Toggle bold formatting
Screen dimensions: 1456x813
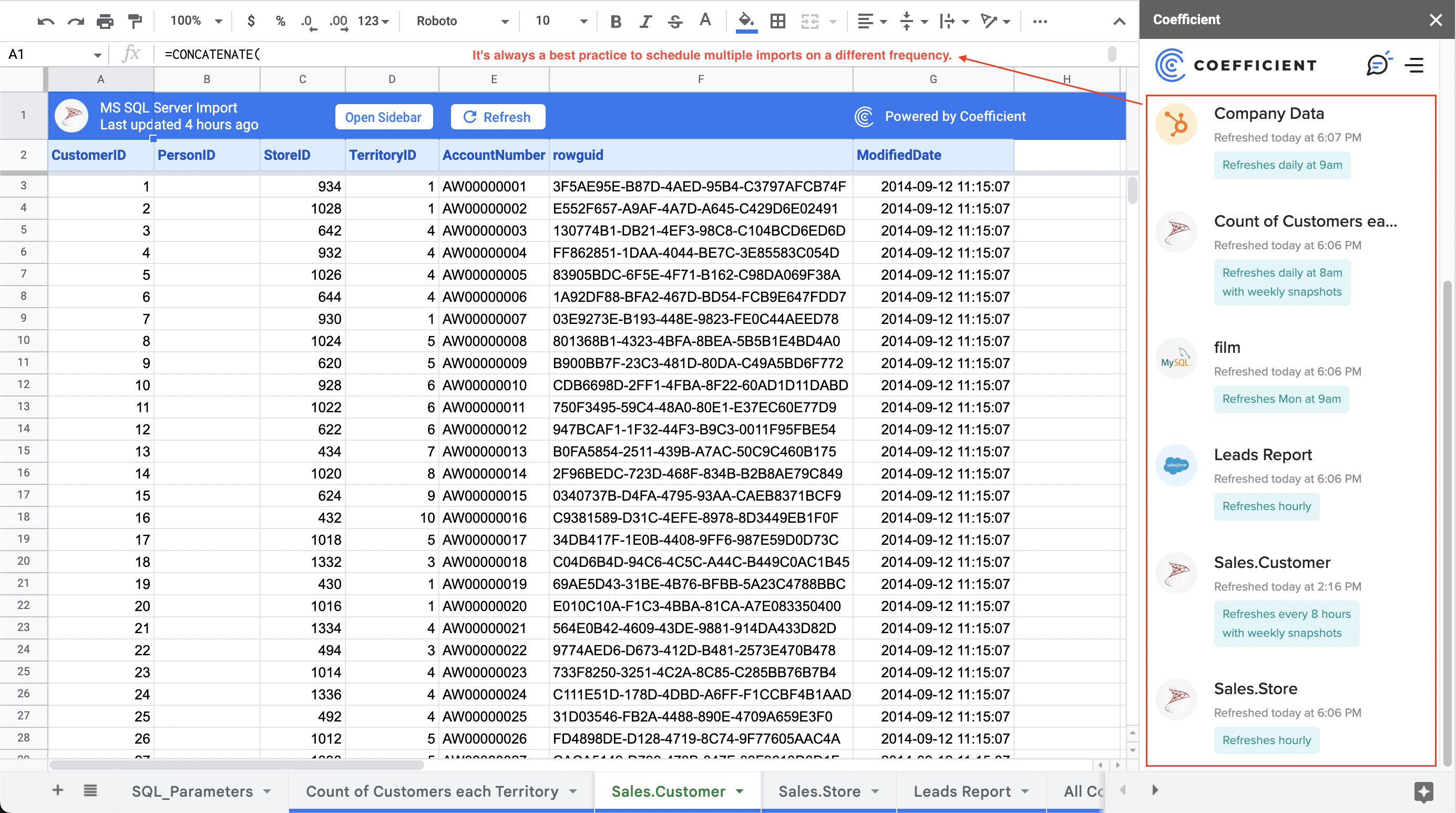coord(615,21)
